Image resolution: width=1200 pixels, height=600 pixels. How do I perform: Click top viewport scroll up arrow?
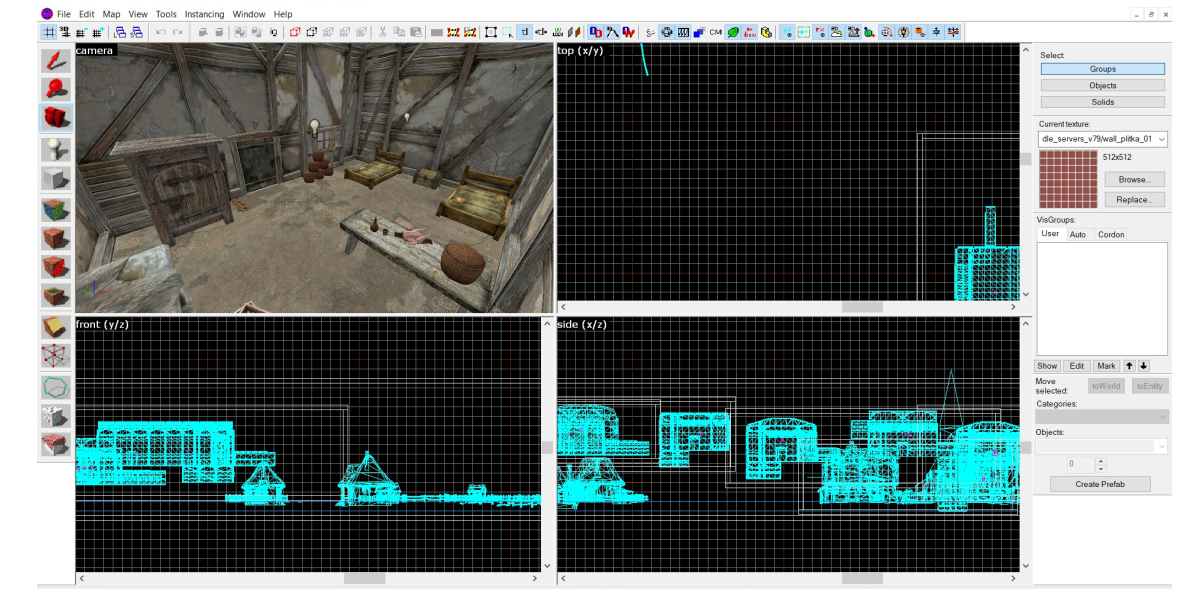click(x=1024, y=49)
